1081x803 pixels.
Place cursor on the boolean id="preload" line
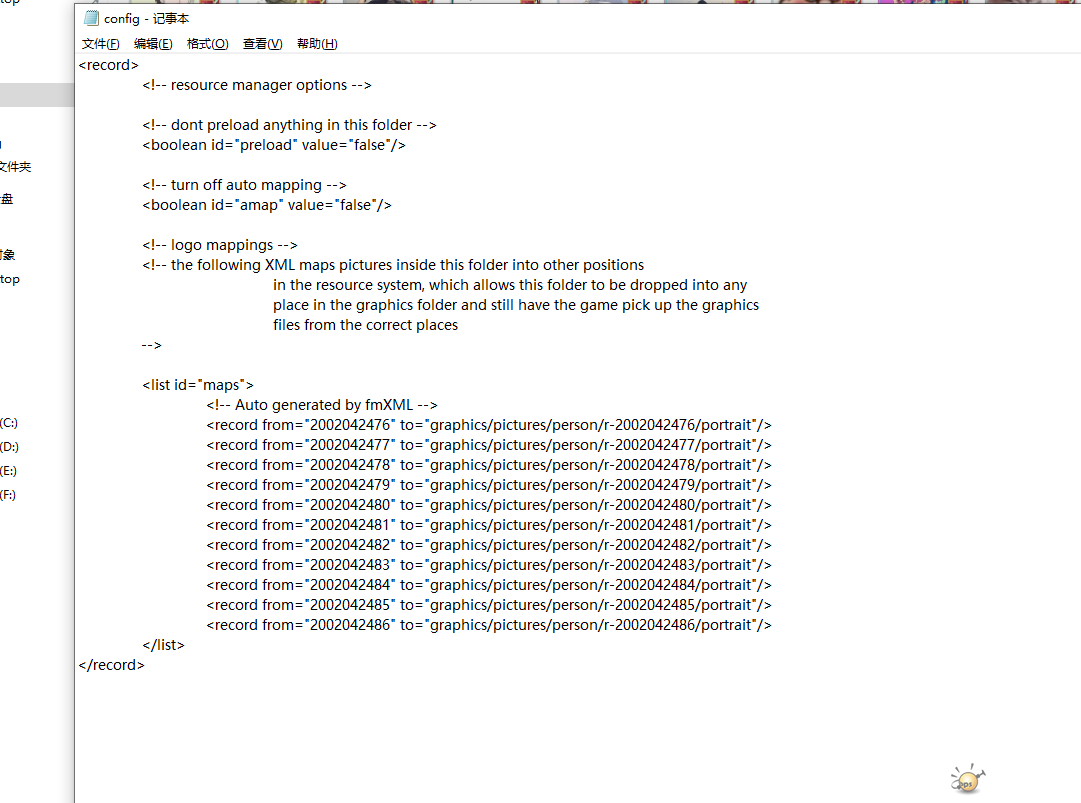[273, 145]
